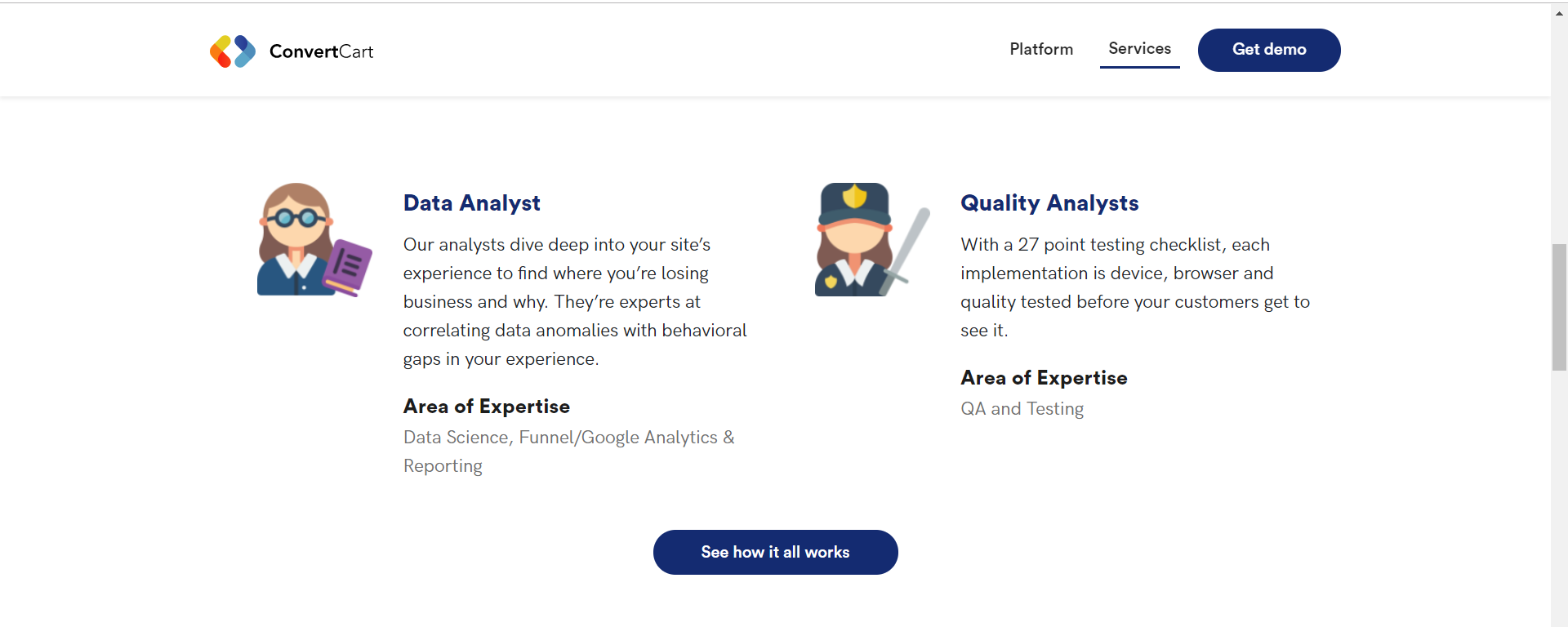Screen dimensions: 1568x627
Task: Click the Data Analyst avatar illustration
Action: tap(296, 238)
